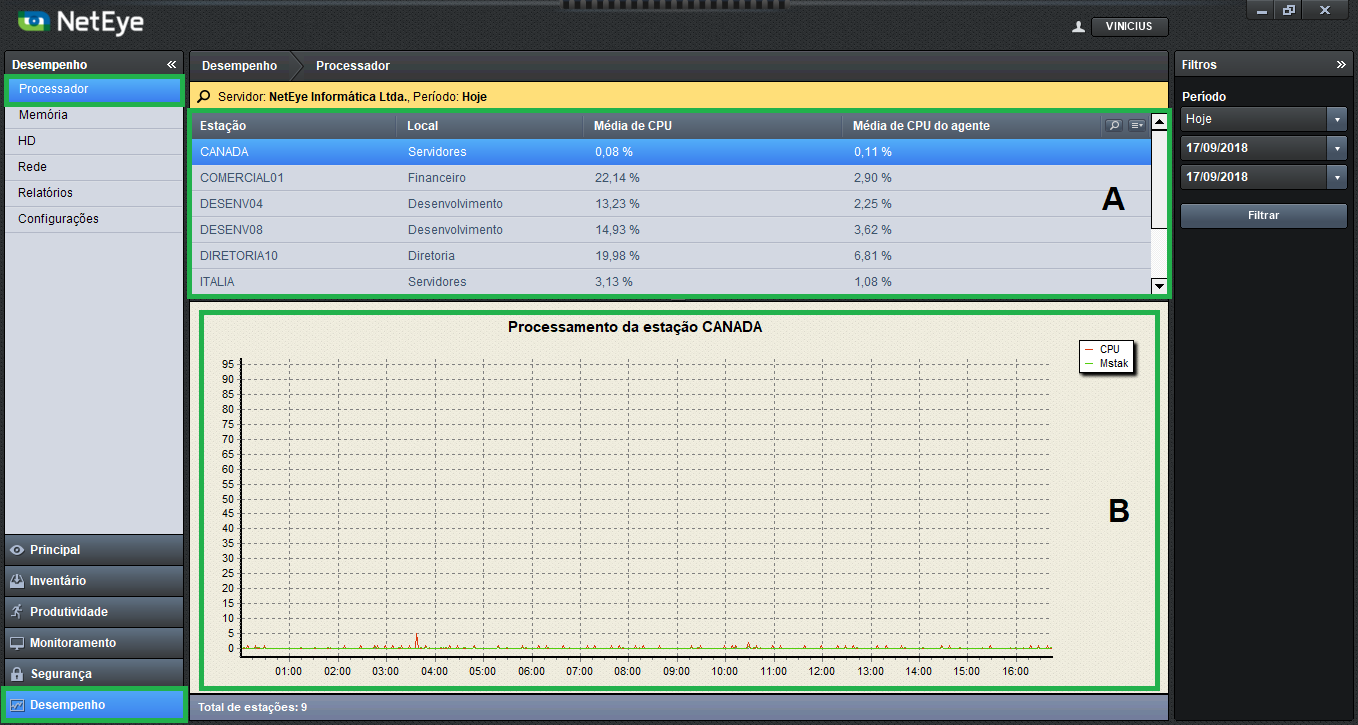Image resolution: width=1358 pixels, height=725 pixels.
Task: Click the Inventário tray icon
Action: [x=17, y=581]
